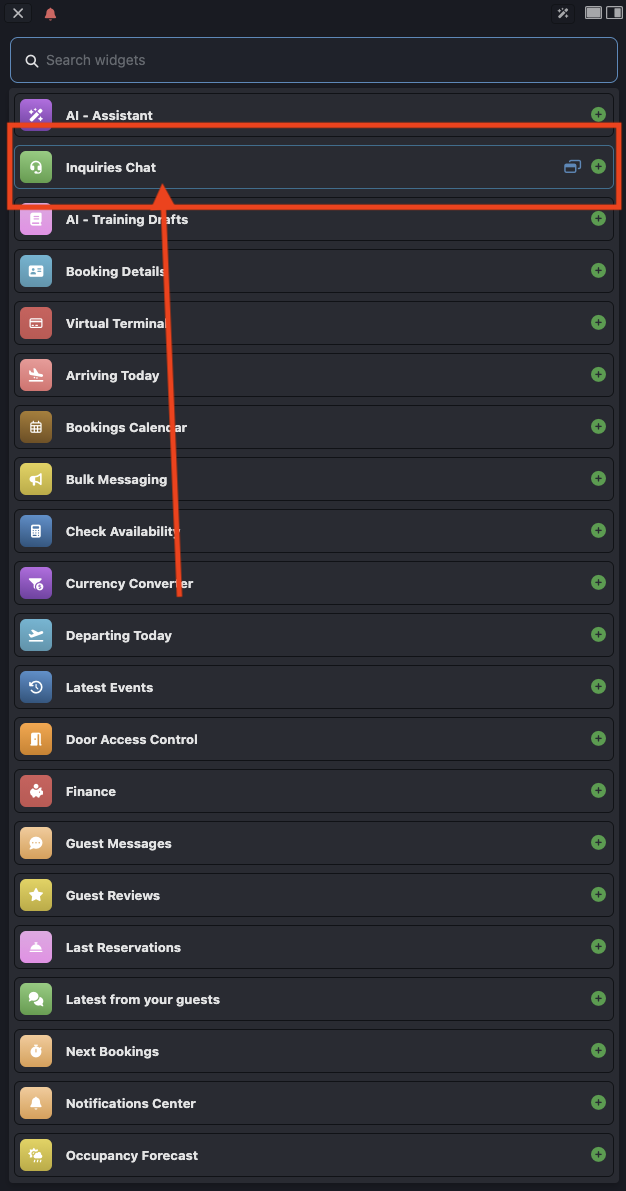Click the Guest Reviews star icon
Viewport: 626px width, 1191px height.
(36, 896)
